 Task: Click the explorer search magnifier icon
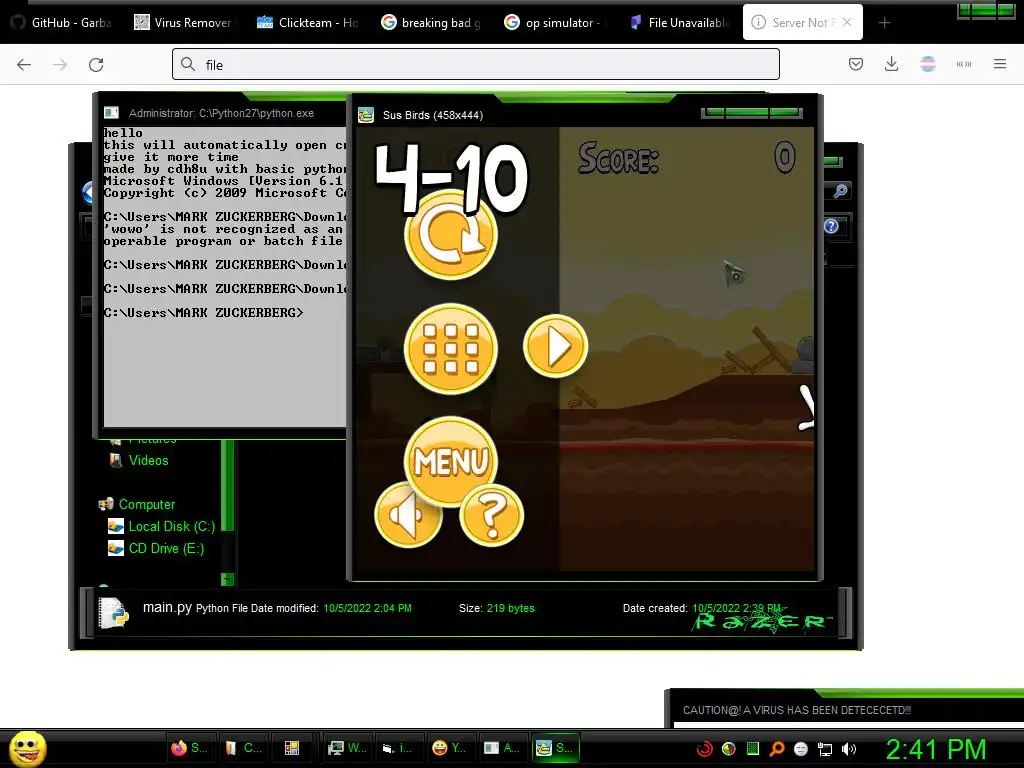[x=840, y=191]
